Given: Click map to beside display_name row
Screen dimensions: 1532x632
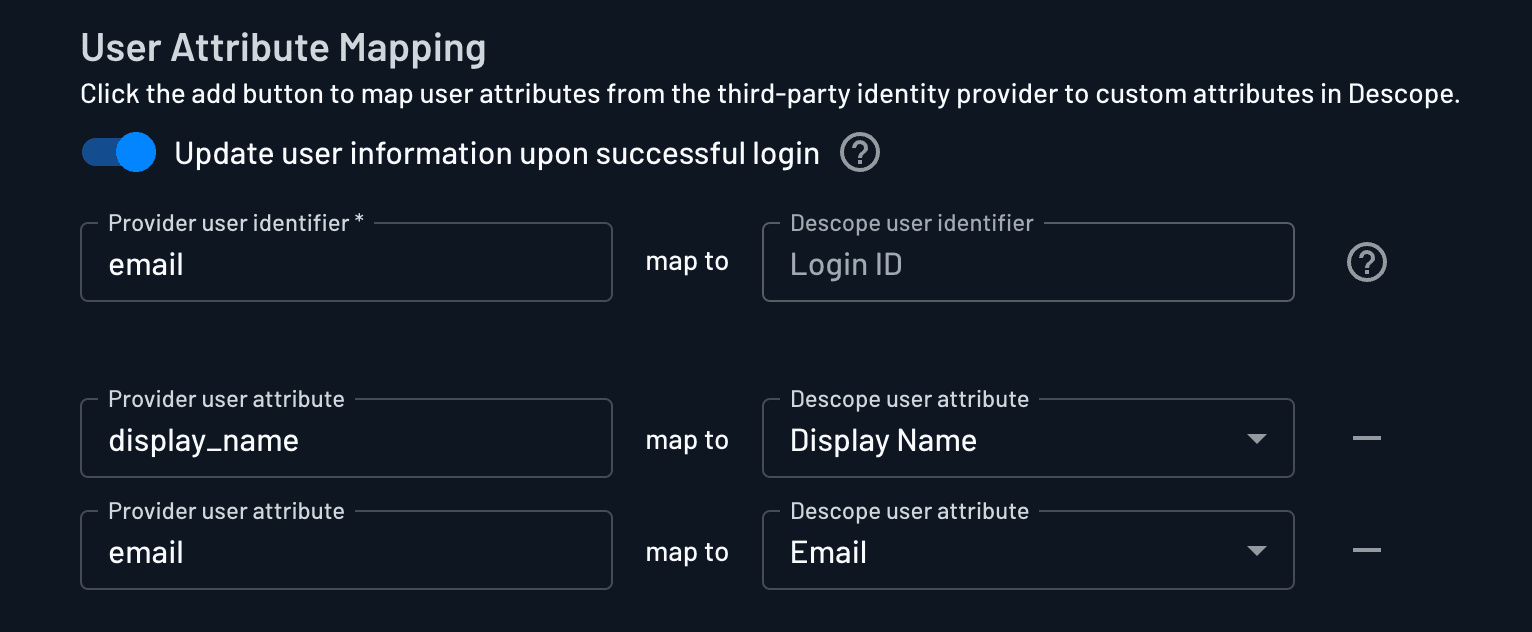Looking at the screenshot, I should pos(687,438).
